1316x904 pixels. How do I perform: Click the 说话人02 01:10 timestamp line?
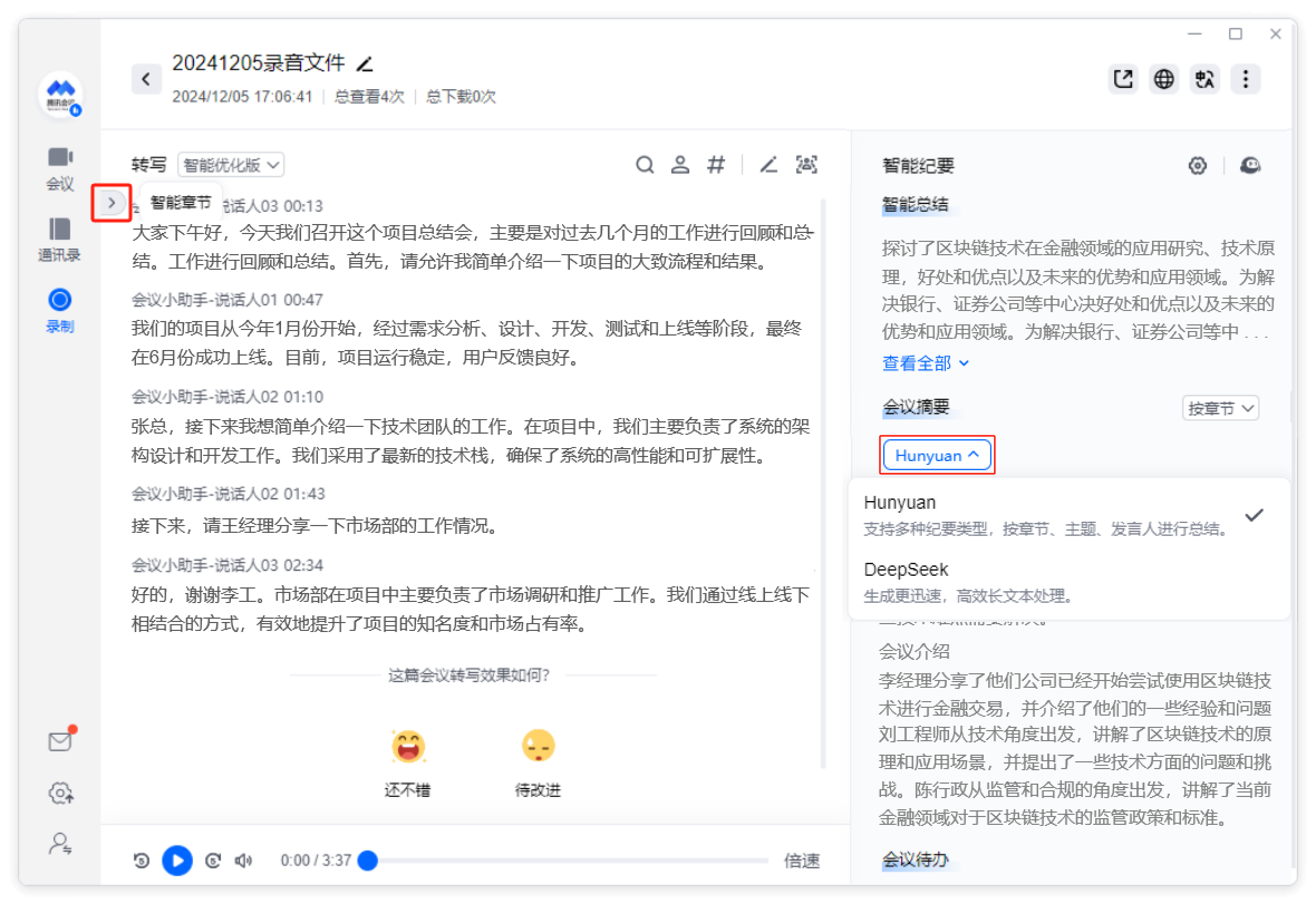click(228, 396)
